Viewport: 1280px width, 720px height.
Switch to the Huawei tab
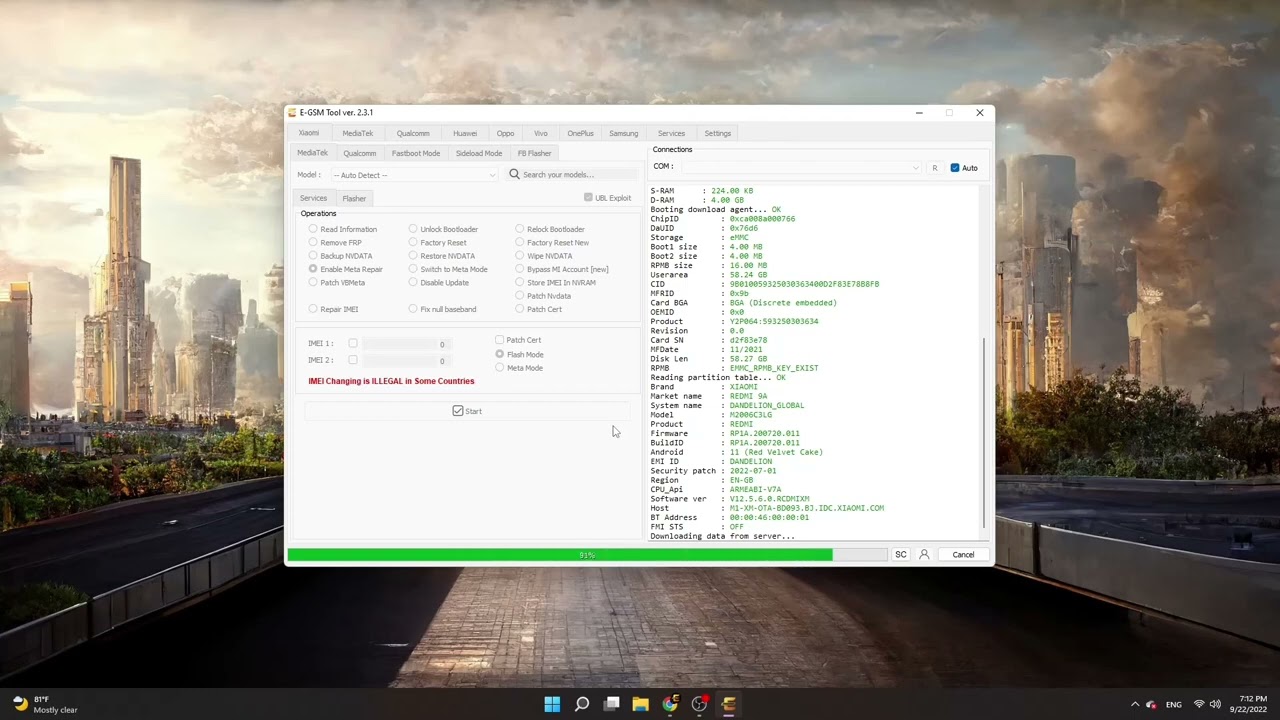coord(465,133)
